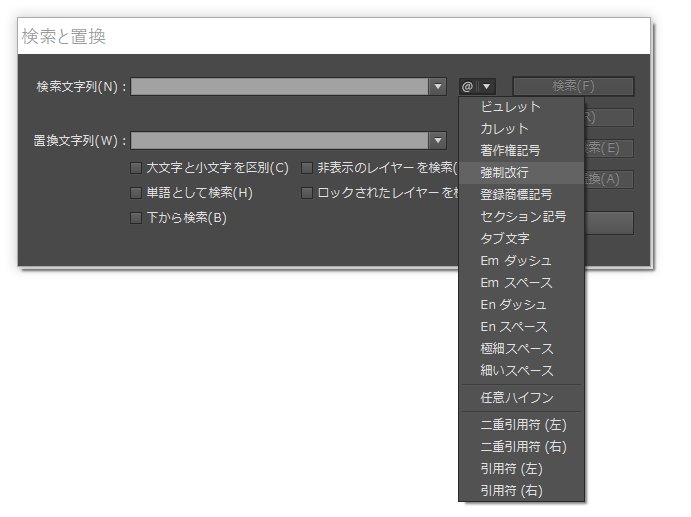Choose En スペース menu item
691x517 pixels.
click(522, 327)
